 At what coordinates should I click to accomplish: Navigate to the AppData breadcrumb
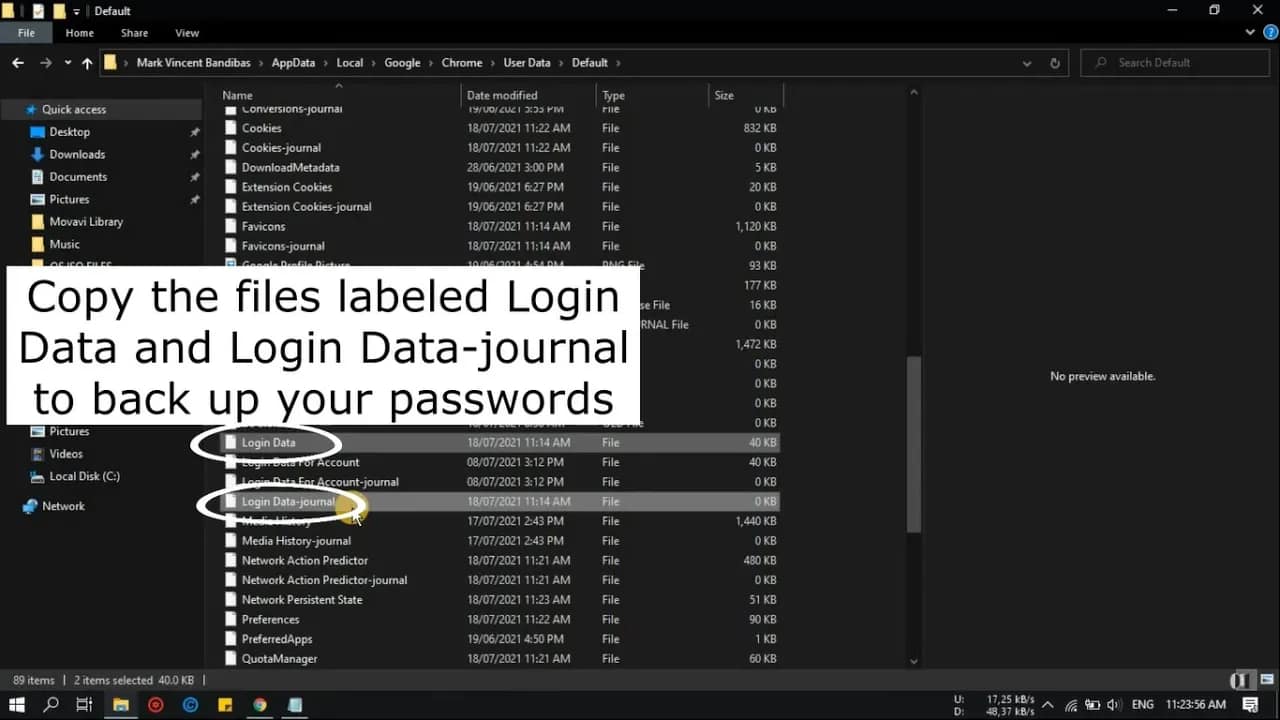point(293,63)
